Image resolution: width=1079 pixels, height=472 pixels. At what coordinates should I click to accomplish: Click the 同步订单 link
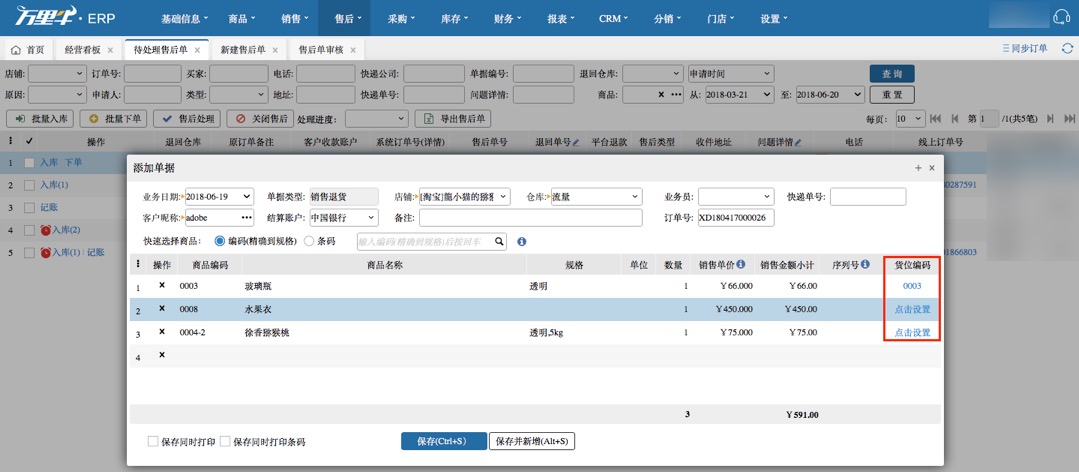1025,48
